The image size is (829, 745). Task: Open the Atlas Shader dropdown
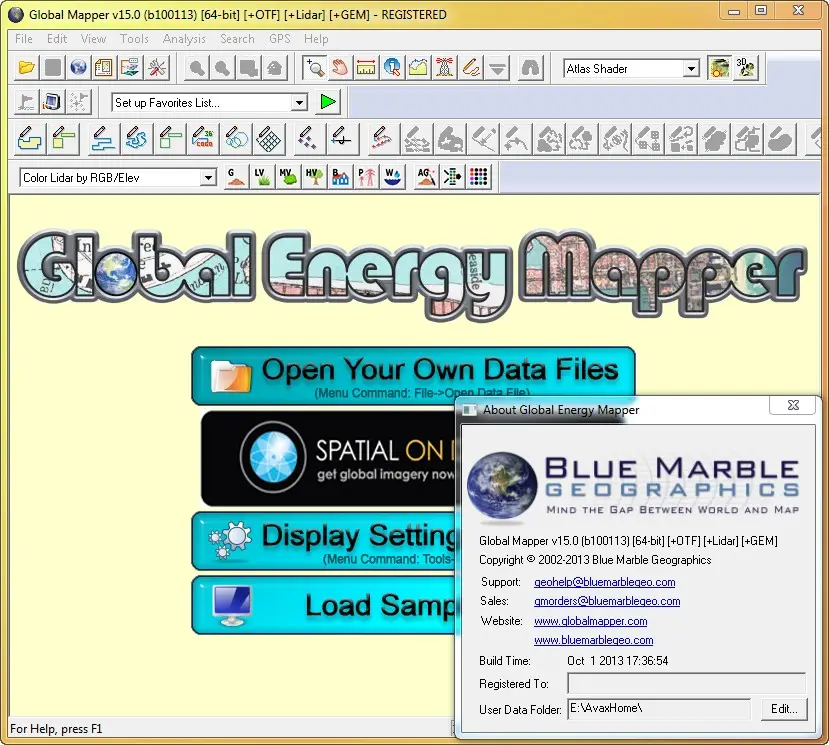690,69
